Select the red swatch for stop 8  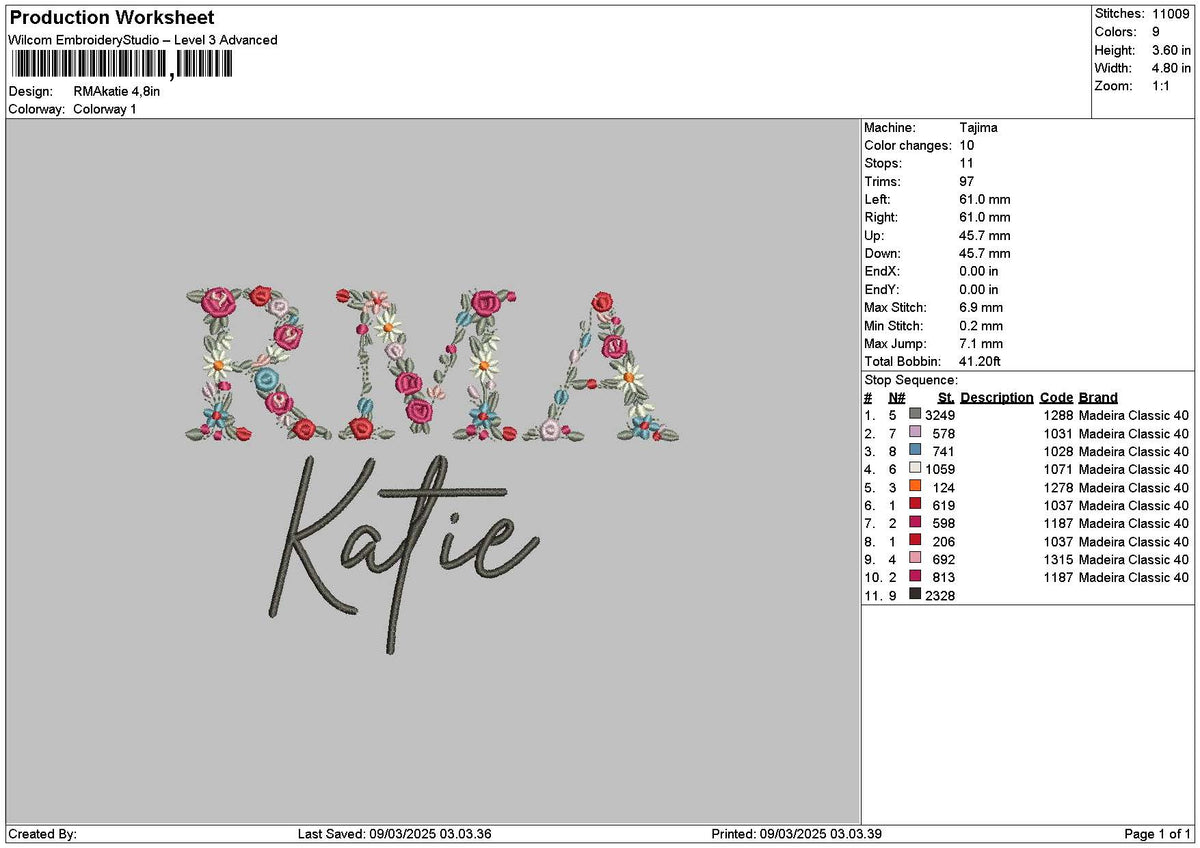click(913, 542)
